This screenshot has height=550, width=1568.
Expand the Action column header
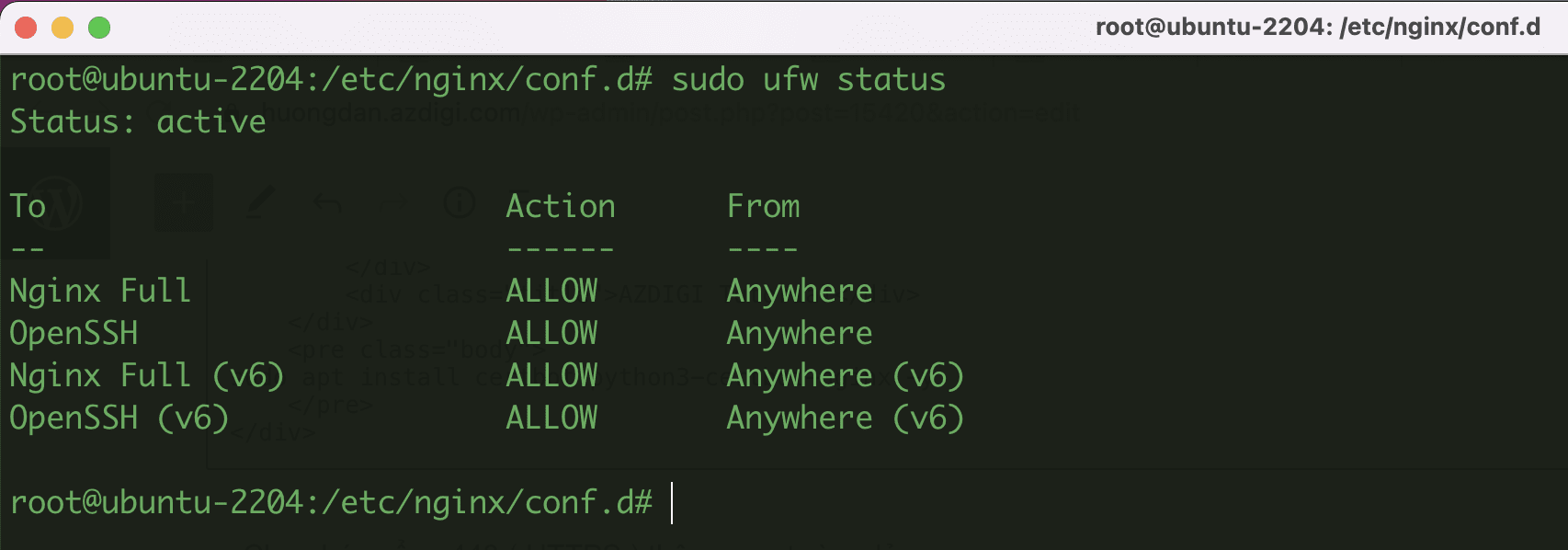point(561,205)
